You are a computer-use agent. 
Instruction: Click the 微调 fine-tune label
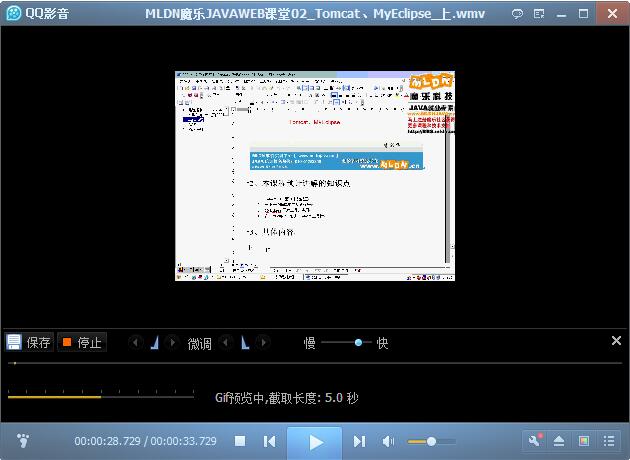(x=199, y=343)
